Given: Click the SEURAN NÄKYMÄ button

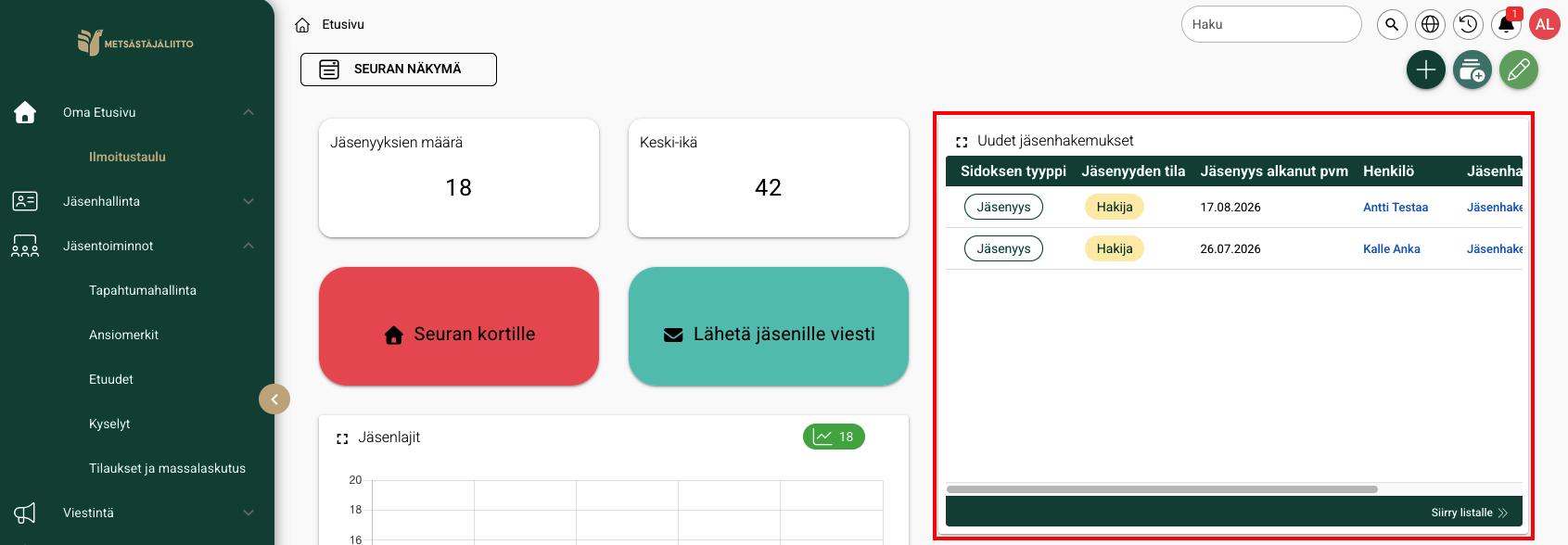Looking at the screenshot, I should [x=399, y=70].
